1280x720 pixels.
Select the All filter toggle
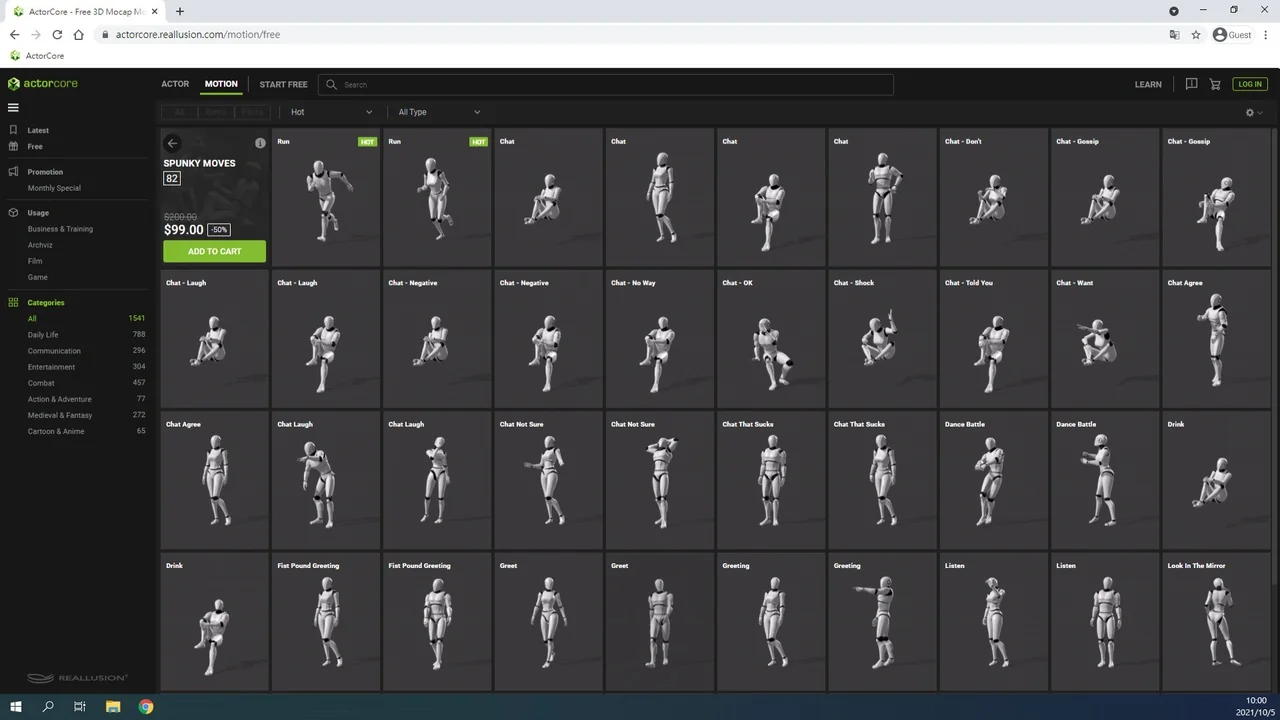[180, 112]
